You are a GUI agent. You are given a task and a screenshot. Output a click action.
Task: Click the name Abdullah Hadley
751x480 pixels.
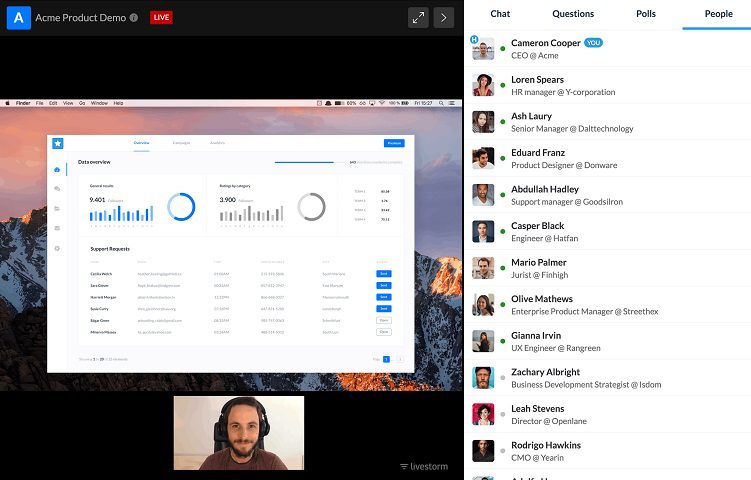click(x=545, y=189)
